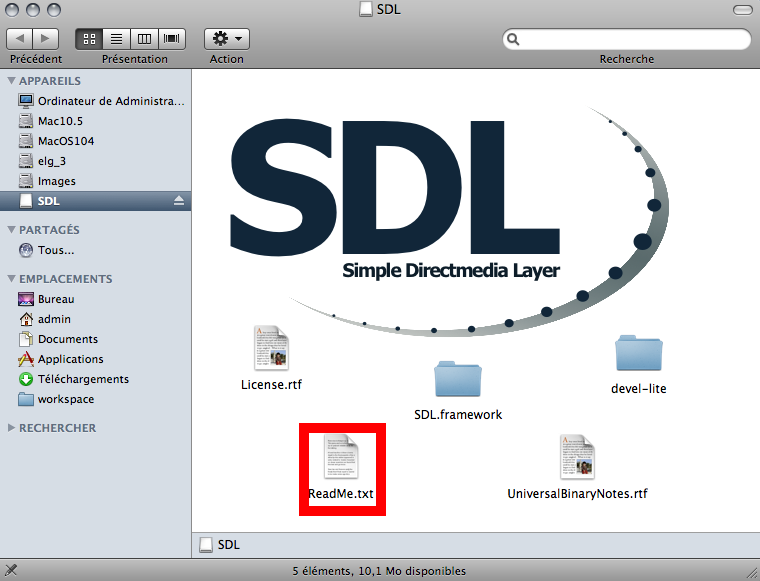
Task: Click the ReadMe.txt name label
Action: (341, 493)
